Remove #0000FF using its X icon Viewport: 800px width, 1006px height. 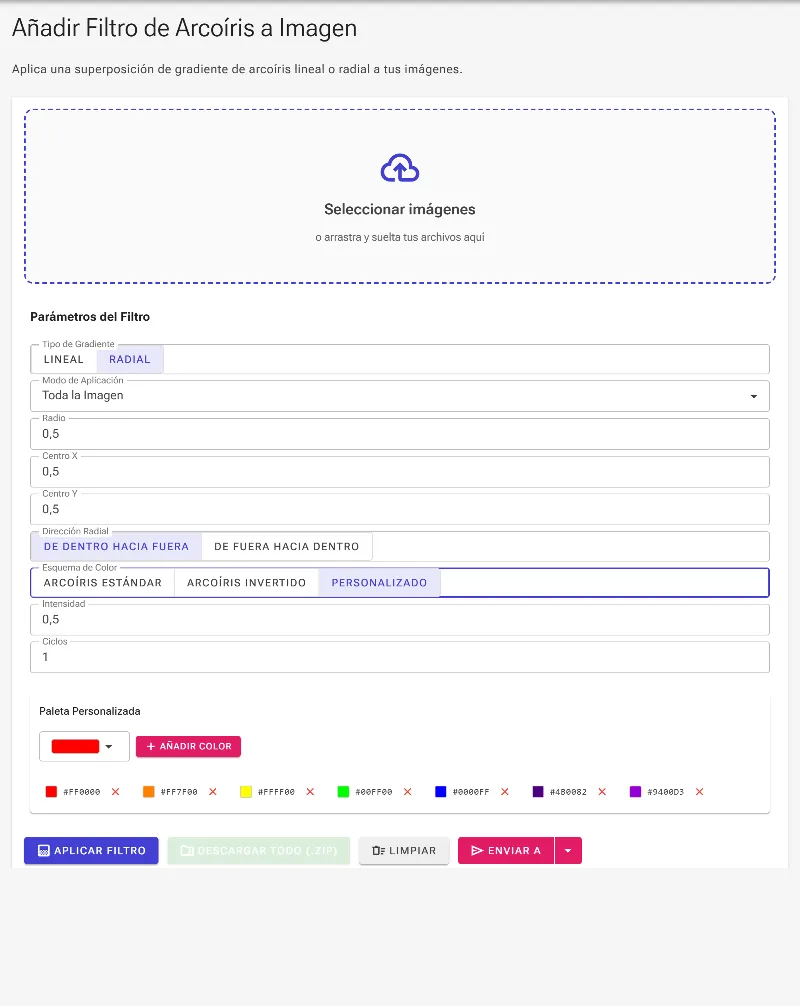505,792
